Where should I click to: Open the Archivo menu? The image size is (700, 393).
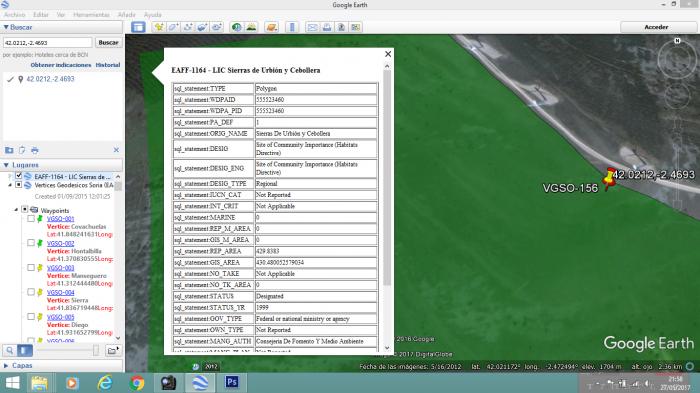click(14, 15)
